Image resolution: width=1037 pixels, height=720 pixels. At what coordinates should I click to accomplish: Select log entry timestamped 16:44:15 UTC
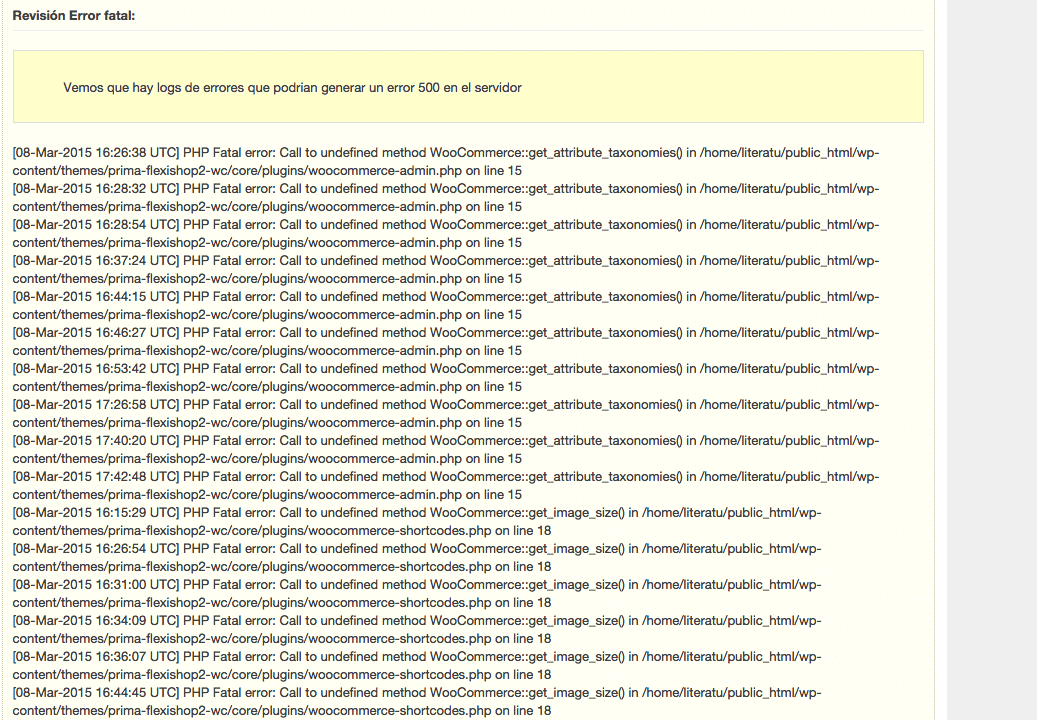[x=446, y=305]
